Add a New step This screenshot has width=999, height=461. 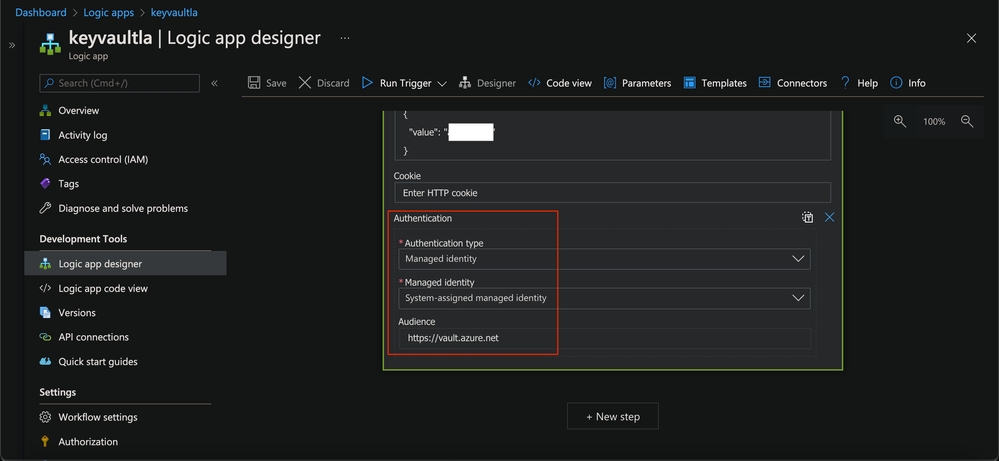pyautogui.click(x=612, y=416)
